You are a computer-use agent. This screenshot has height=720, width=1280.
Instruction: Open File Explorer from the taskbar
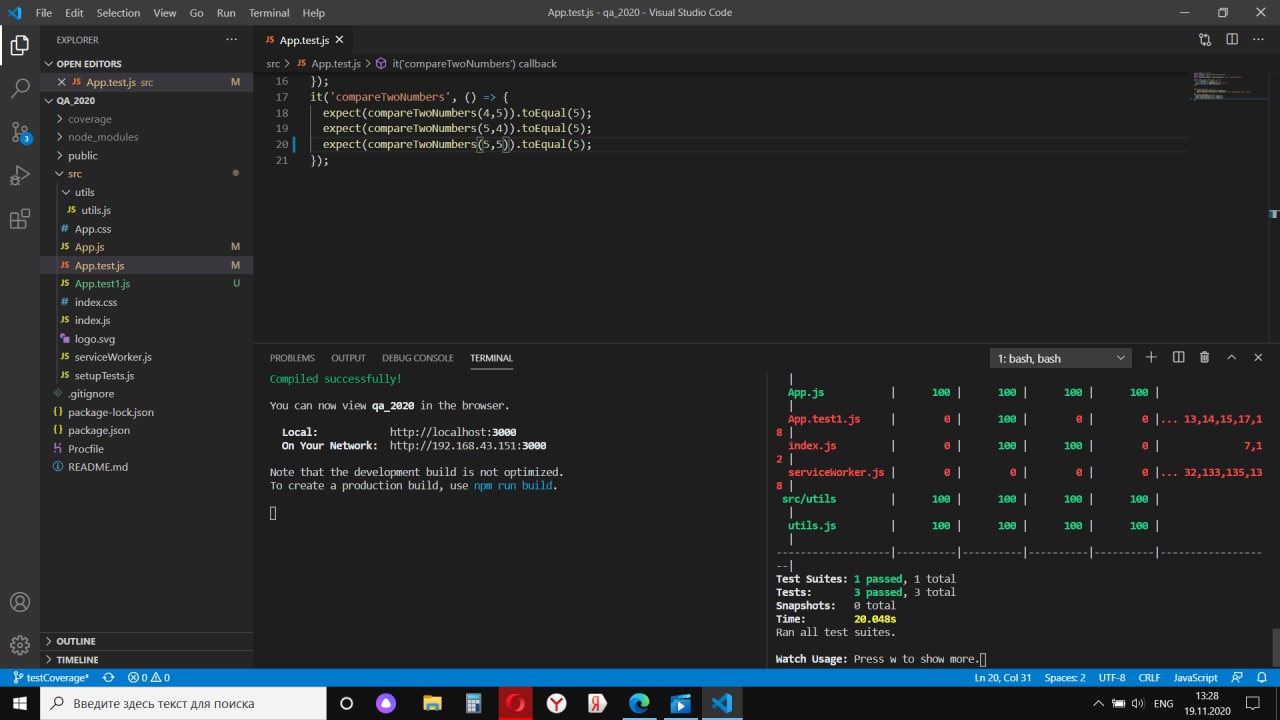point(432,703)
